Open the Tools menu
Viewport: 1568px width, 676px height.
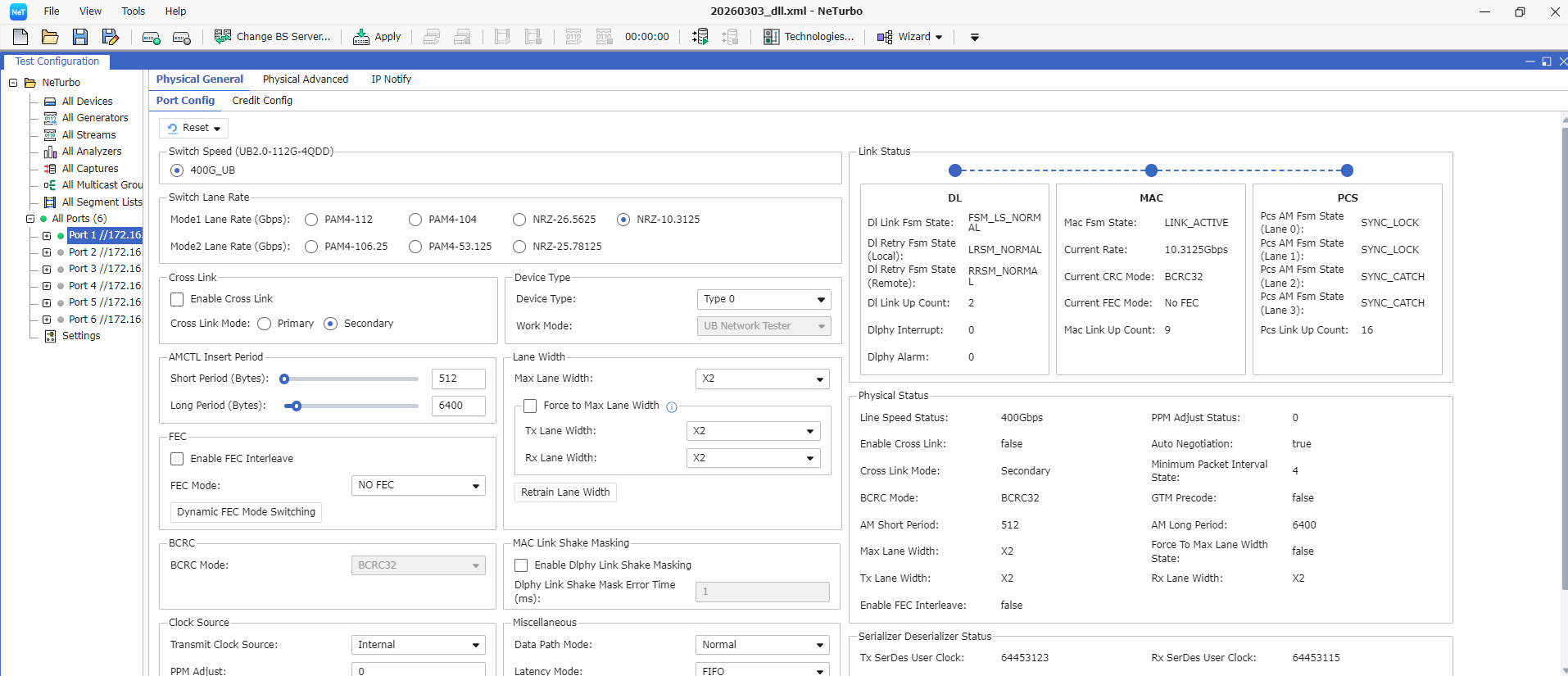pos(133,11)
